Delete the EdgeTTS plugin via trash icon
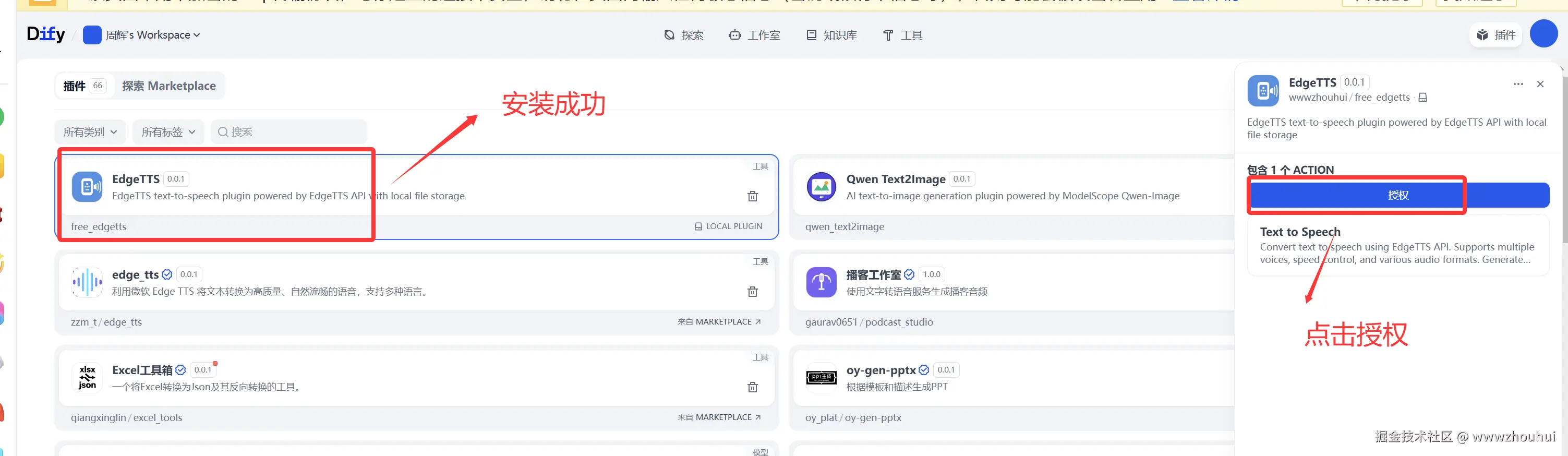Screen dimensions: 1568x456 point(753,196)
